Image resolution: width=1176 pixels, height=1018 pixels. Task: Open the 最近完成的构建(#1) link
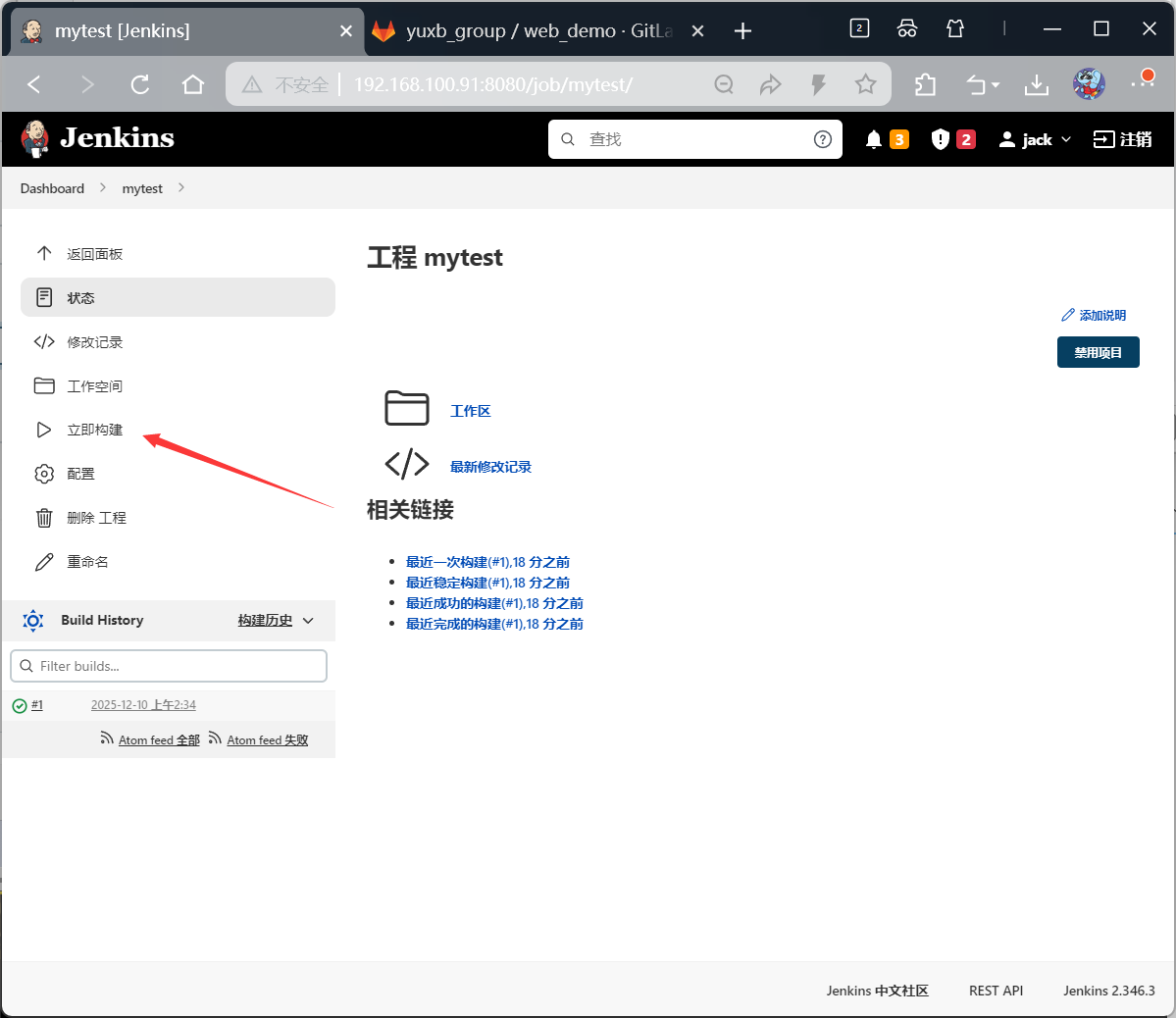494,624
